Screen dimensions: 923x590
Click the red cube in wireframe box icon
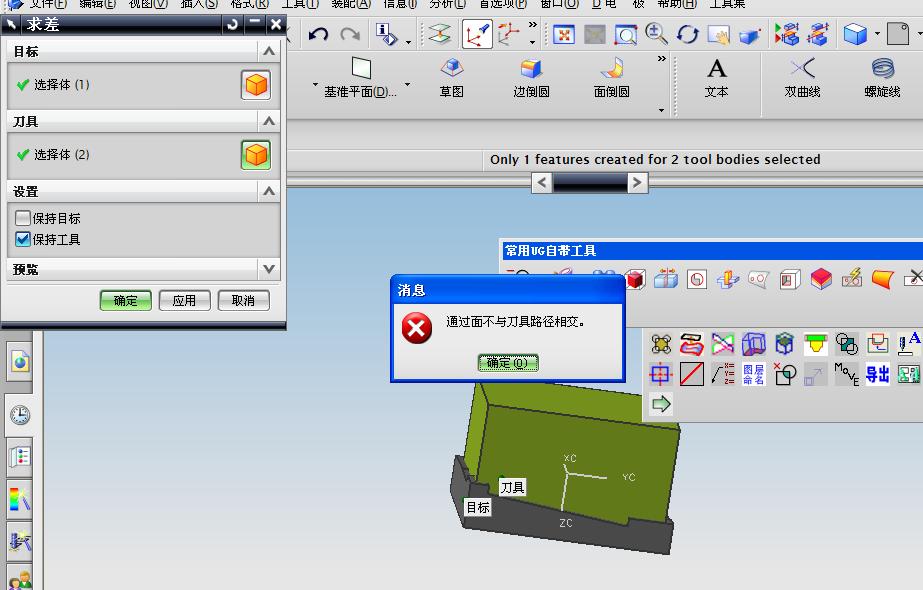636,279
